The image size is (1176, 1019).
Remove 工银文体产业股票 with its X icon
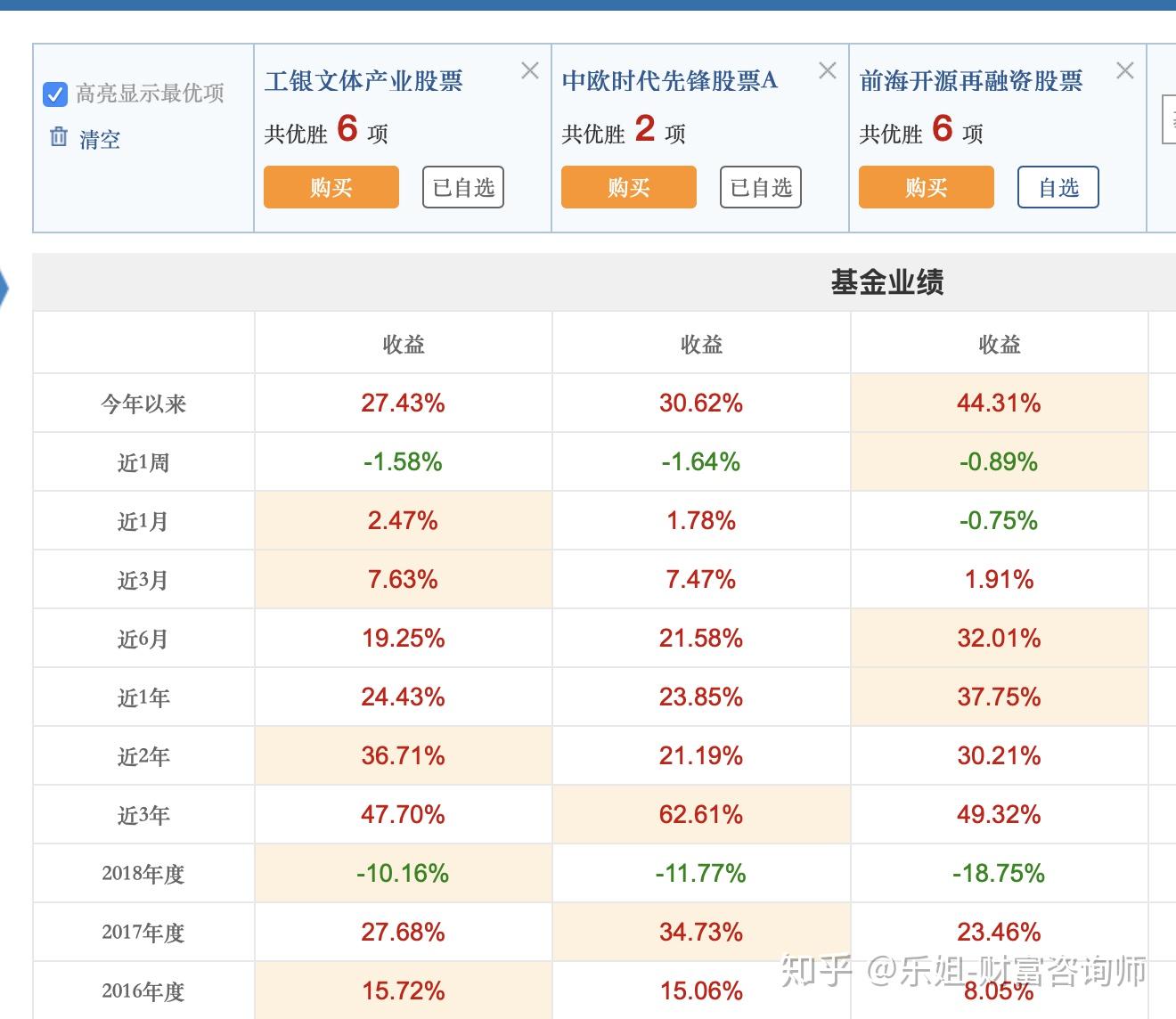click(530, 70)
